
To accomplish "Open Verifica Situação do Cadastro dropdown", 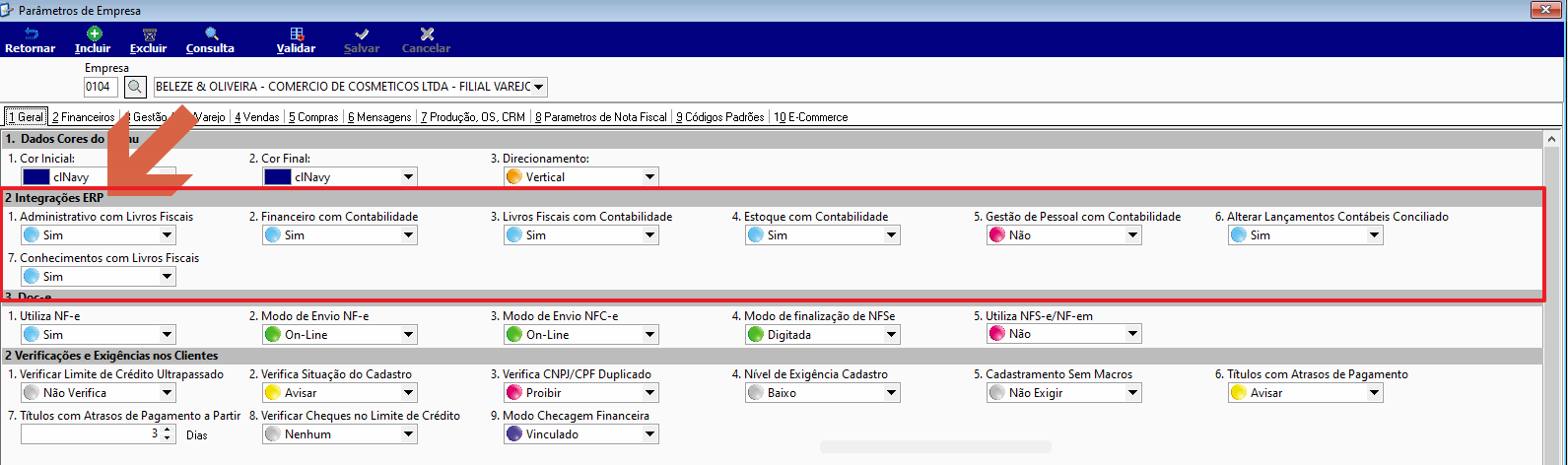I will (x=409, y=393).
